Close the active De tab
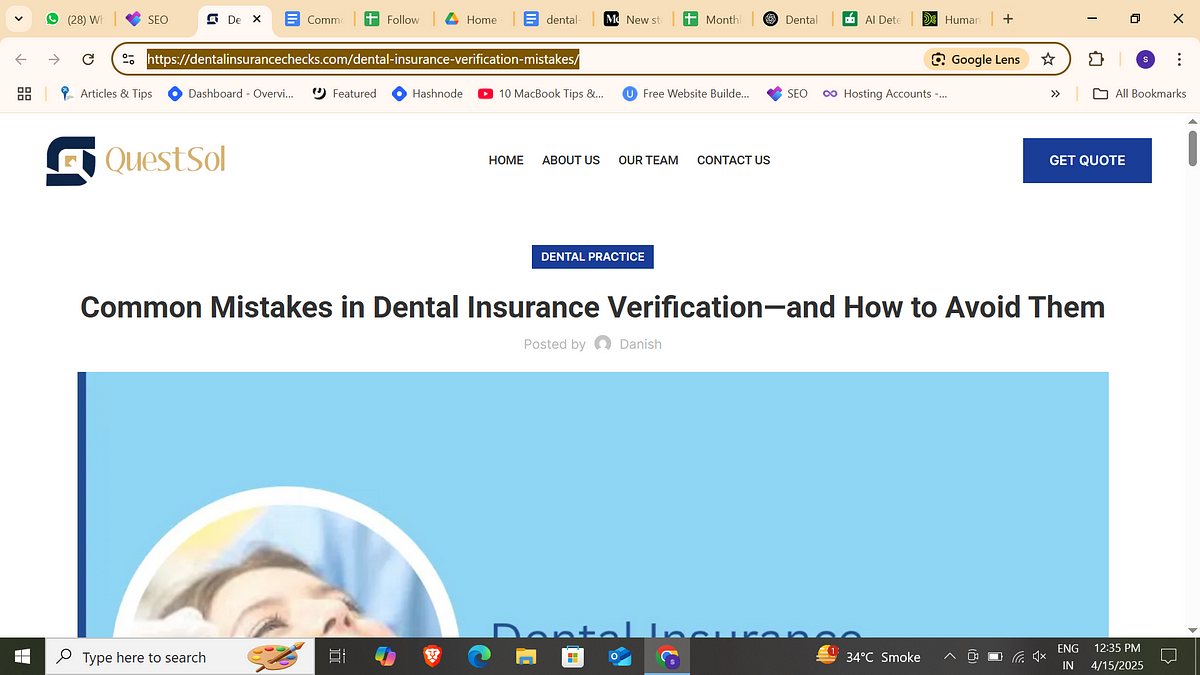Screen dimensions: 1200x675 [258, 19]
